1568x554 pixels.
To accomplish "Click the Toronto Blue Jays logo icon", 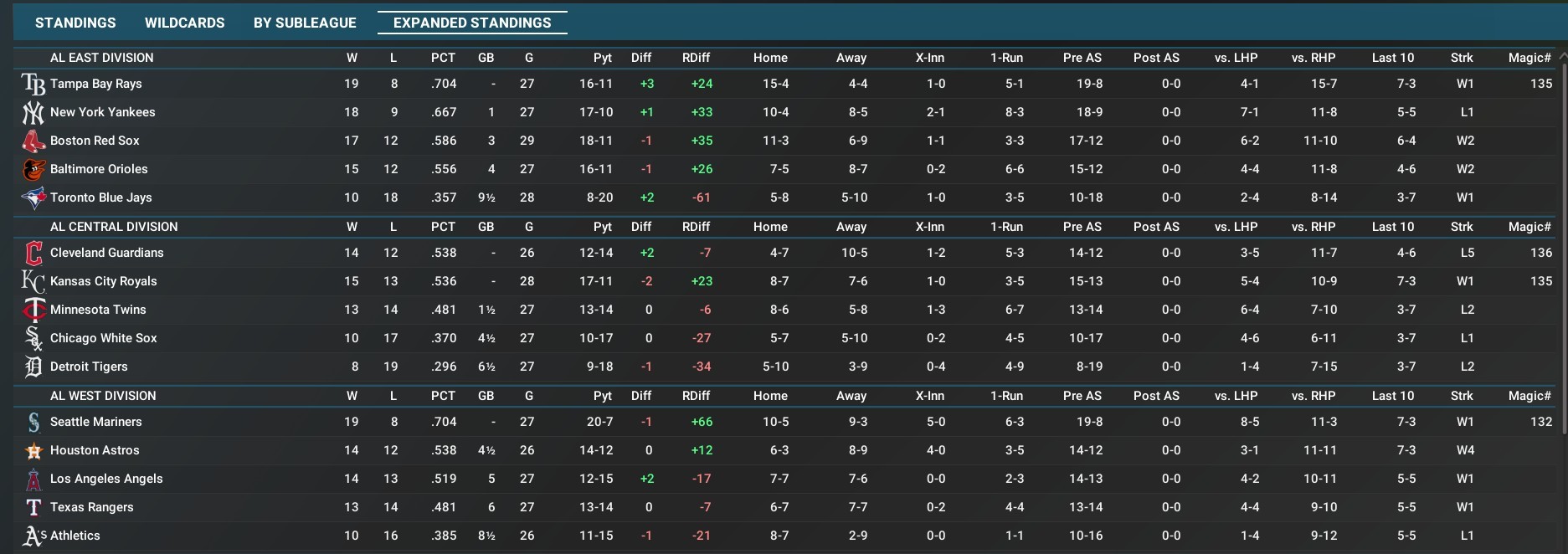I will coord(33,197).
